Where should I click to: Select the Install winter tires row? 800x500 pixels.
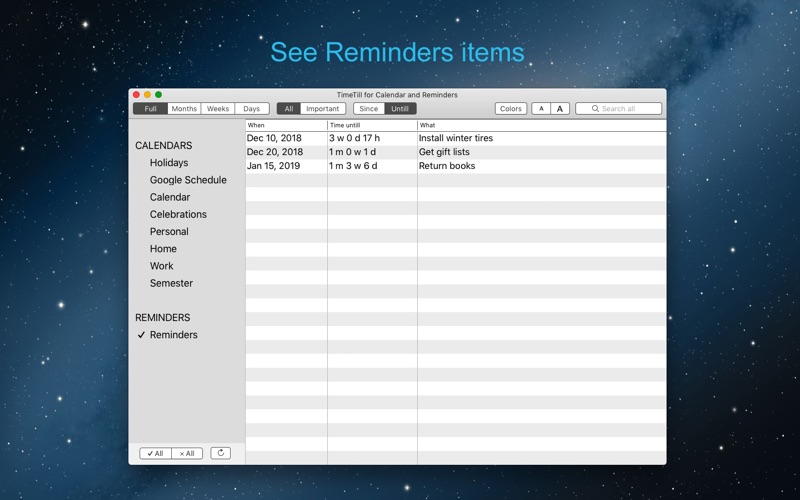pos(456,138)
